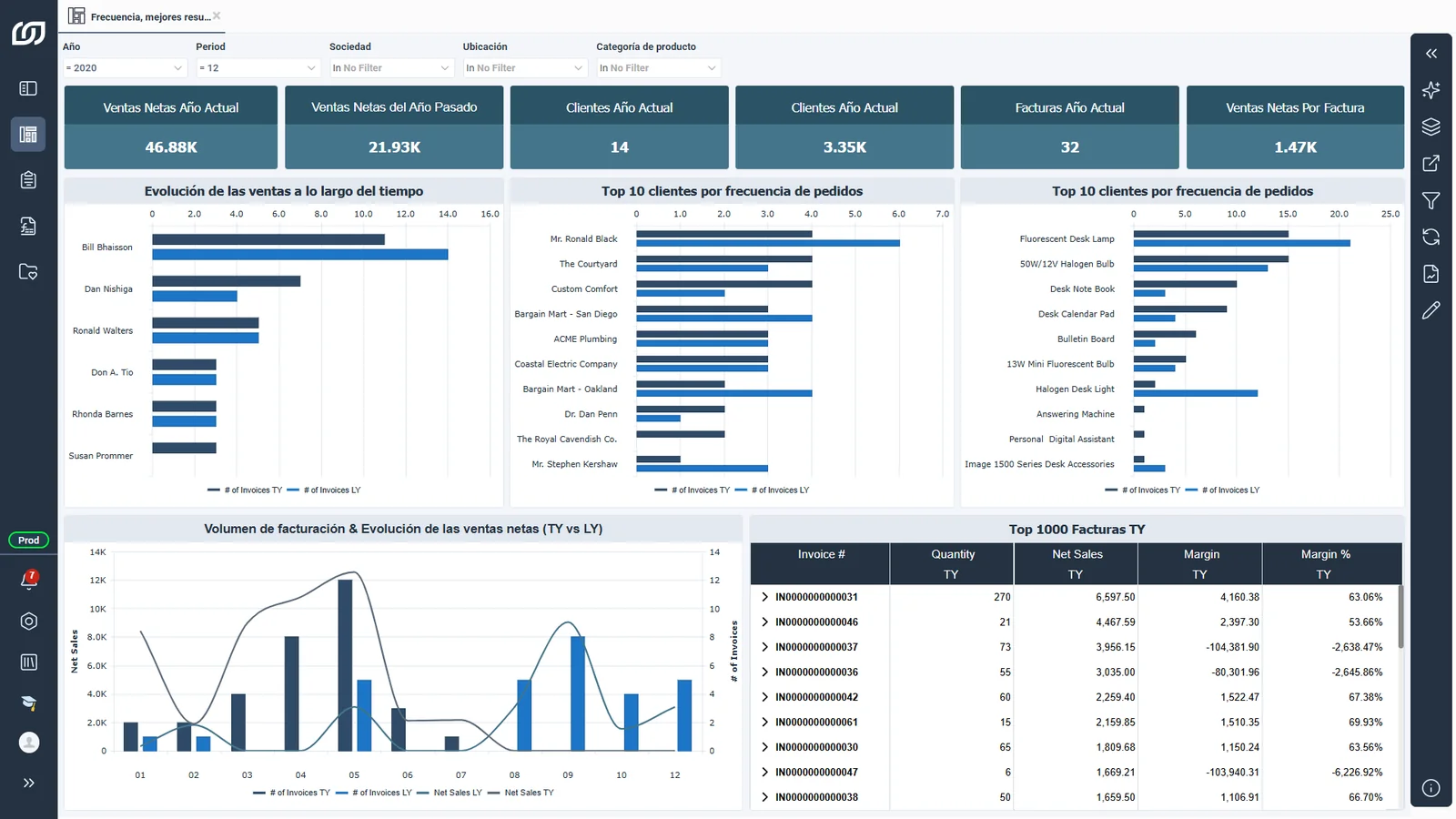
Task: Open the Ubicación filter dropdown
Action: tap(525, 68)
